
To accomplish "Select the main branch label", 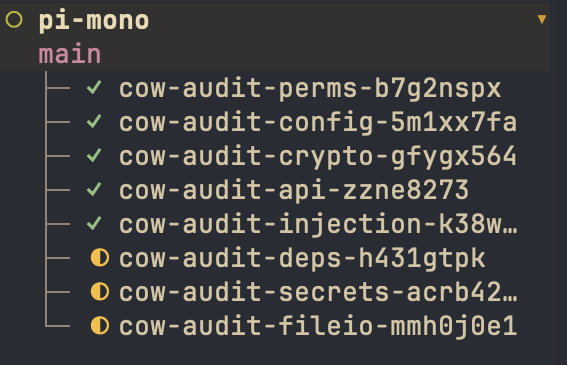I will click(70, 54).
